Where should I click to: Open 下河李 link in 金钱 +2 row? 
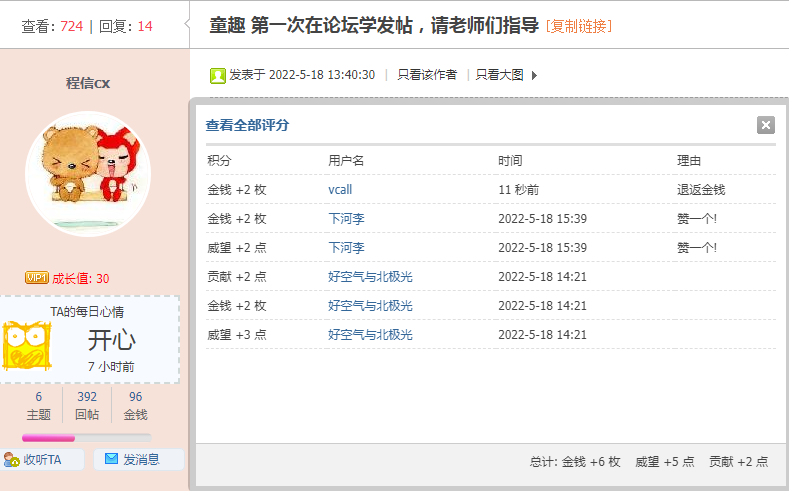pyautogui.click(x=346, y=218)
